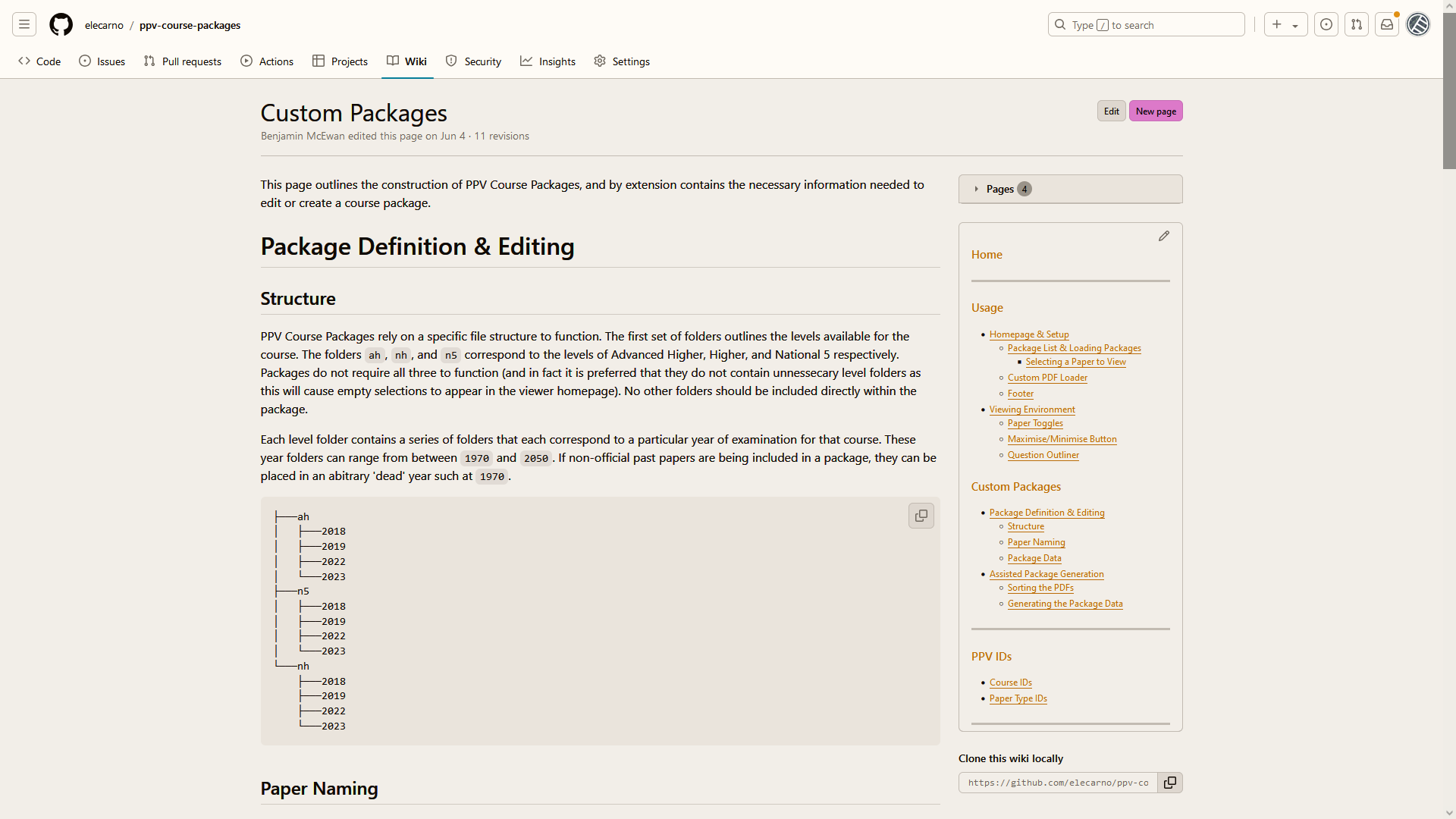The width and height of the screenshot is (1456, 819).
Task: View the 11 revisions history link
Action: (x=501, y=136)
